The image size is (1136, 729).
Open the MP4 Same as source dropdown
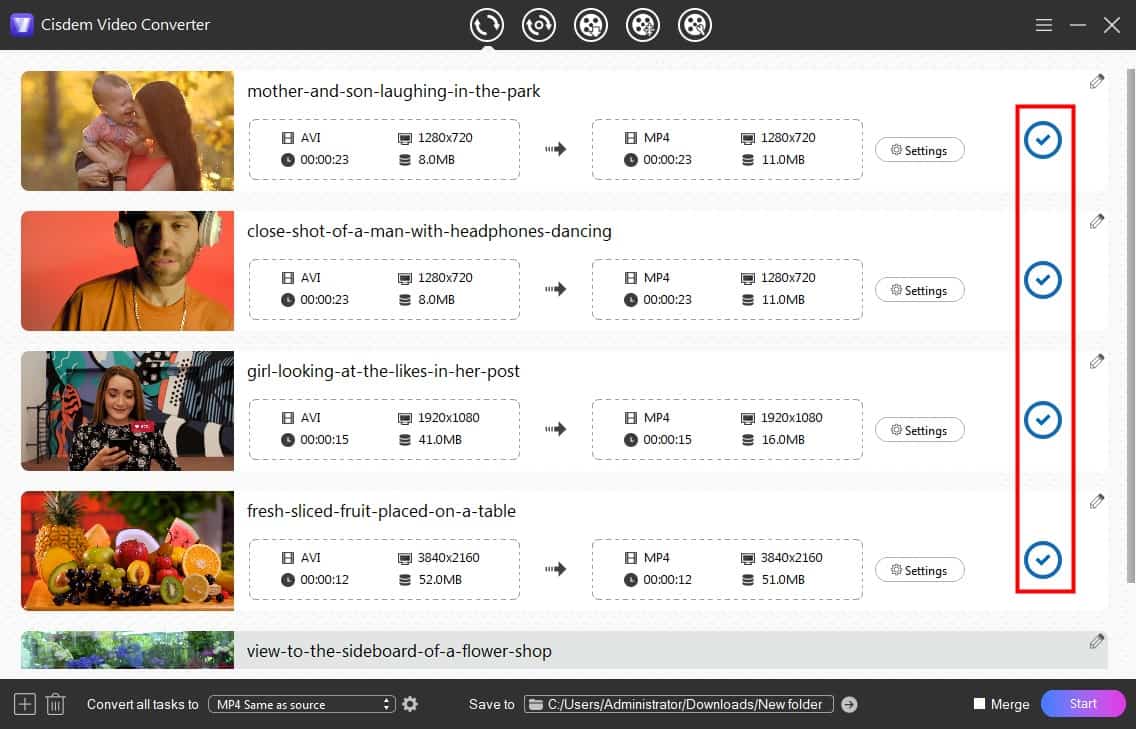[x=300, y=704]
